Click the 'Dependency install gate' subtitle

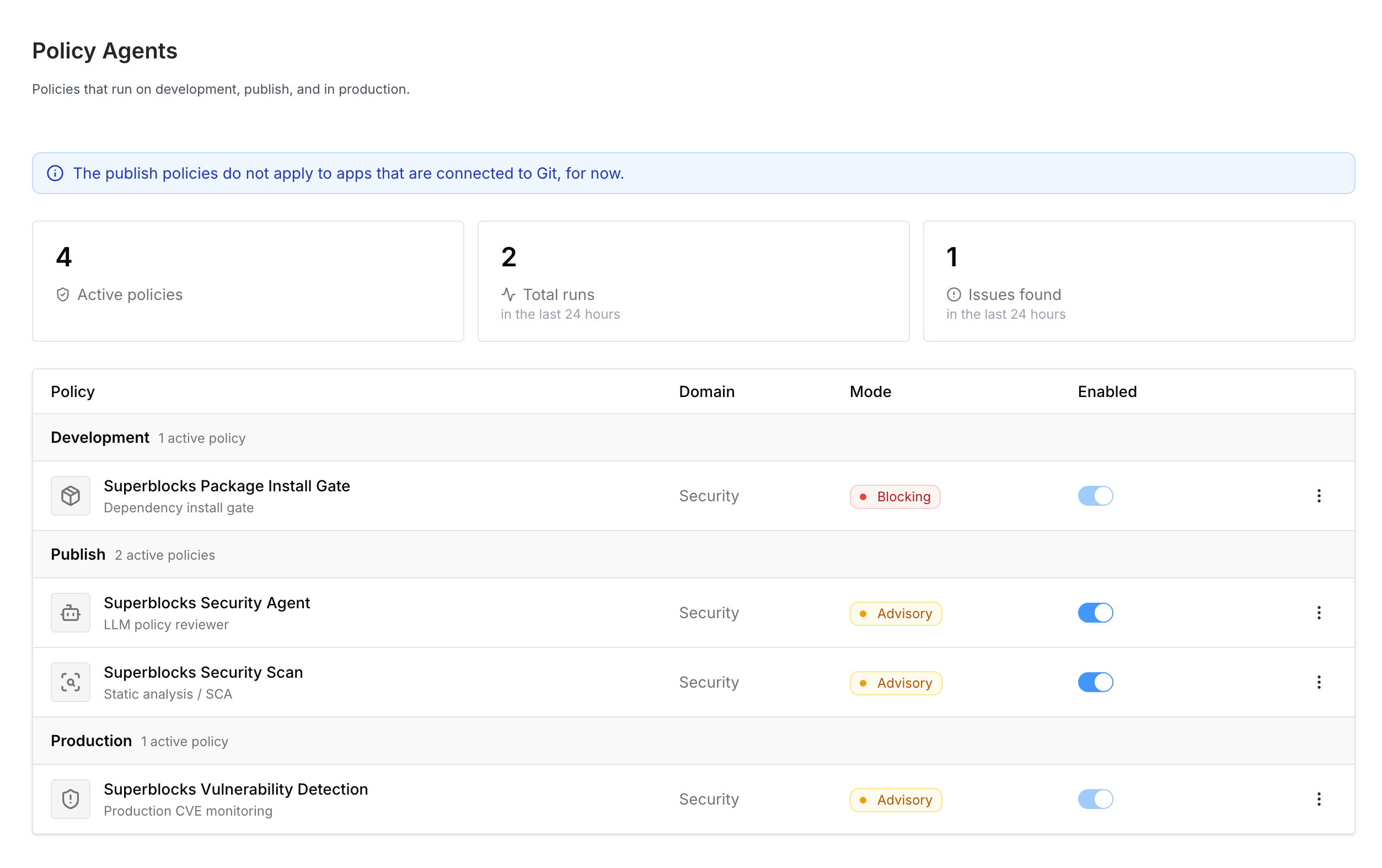[179, 507]
